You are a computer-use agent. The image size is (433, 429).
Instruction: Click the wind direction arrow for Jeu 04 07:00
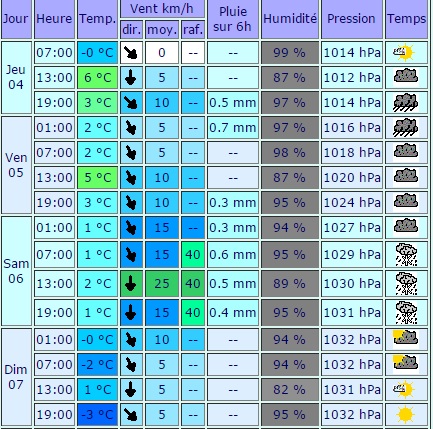(131, 53)
